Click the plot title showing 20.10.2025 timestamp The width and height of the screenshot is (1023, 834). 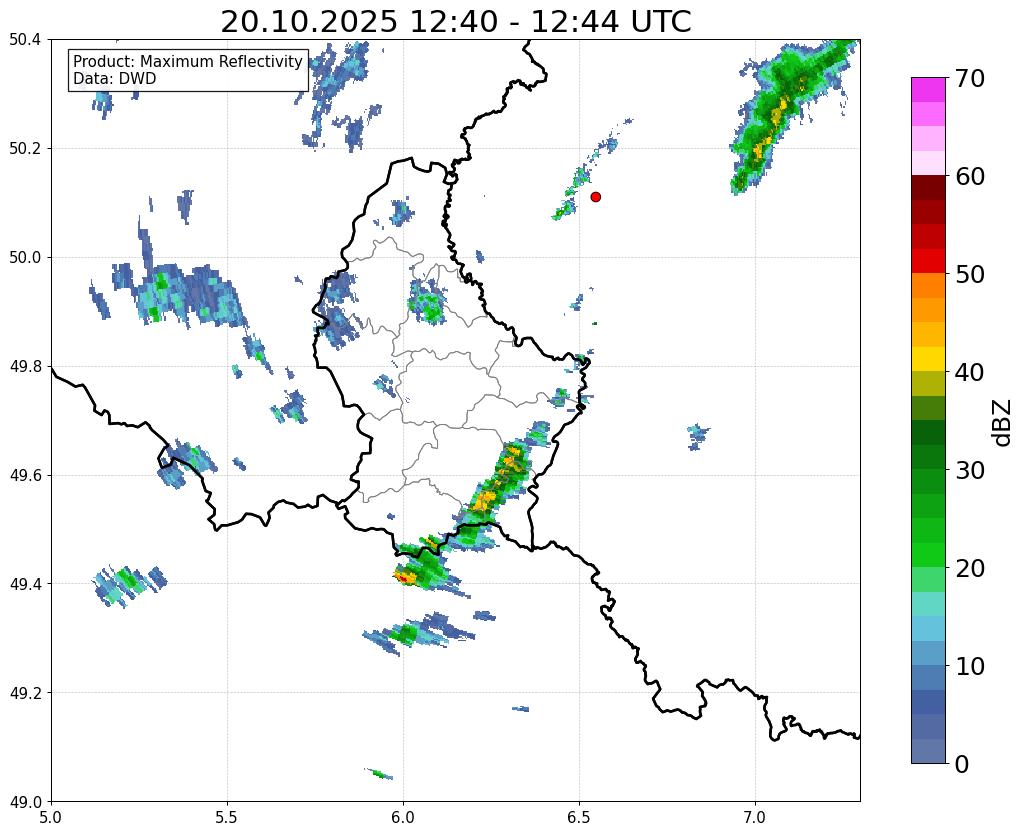pyautogui.click(x=455, y=22)
